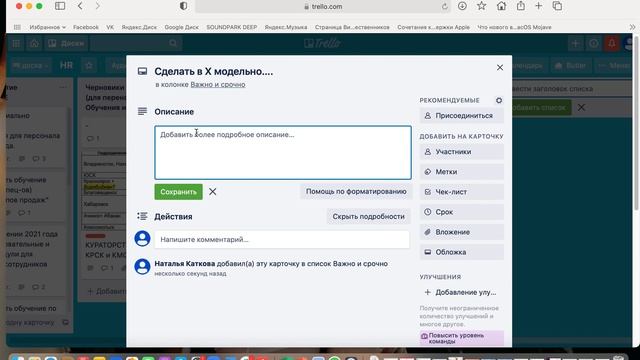Go back with Safari back arrow
This screenshot has height=360, width=640.
[x=80, y=6]
